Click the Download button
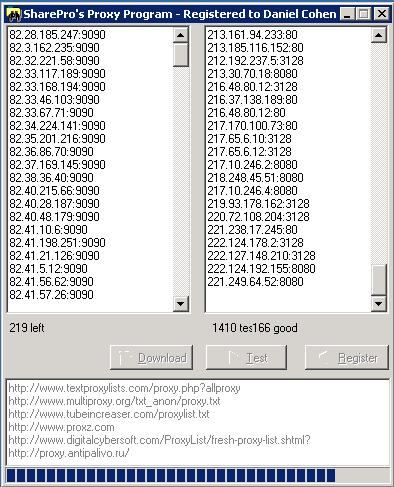Image resolution: width=394 pixels, height=487 pixels. (x=151, y=358)
